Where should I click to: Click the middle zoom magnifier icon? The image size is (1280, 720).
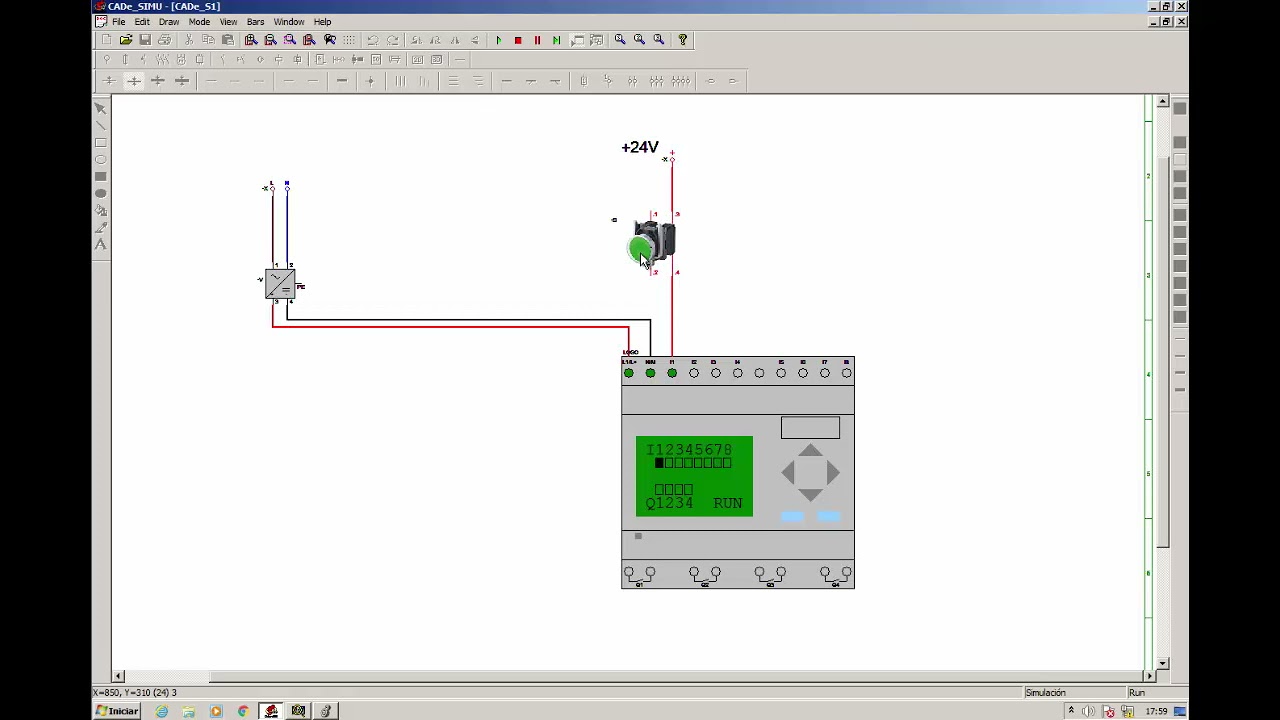click(639, 40)
